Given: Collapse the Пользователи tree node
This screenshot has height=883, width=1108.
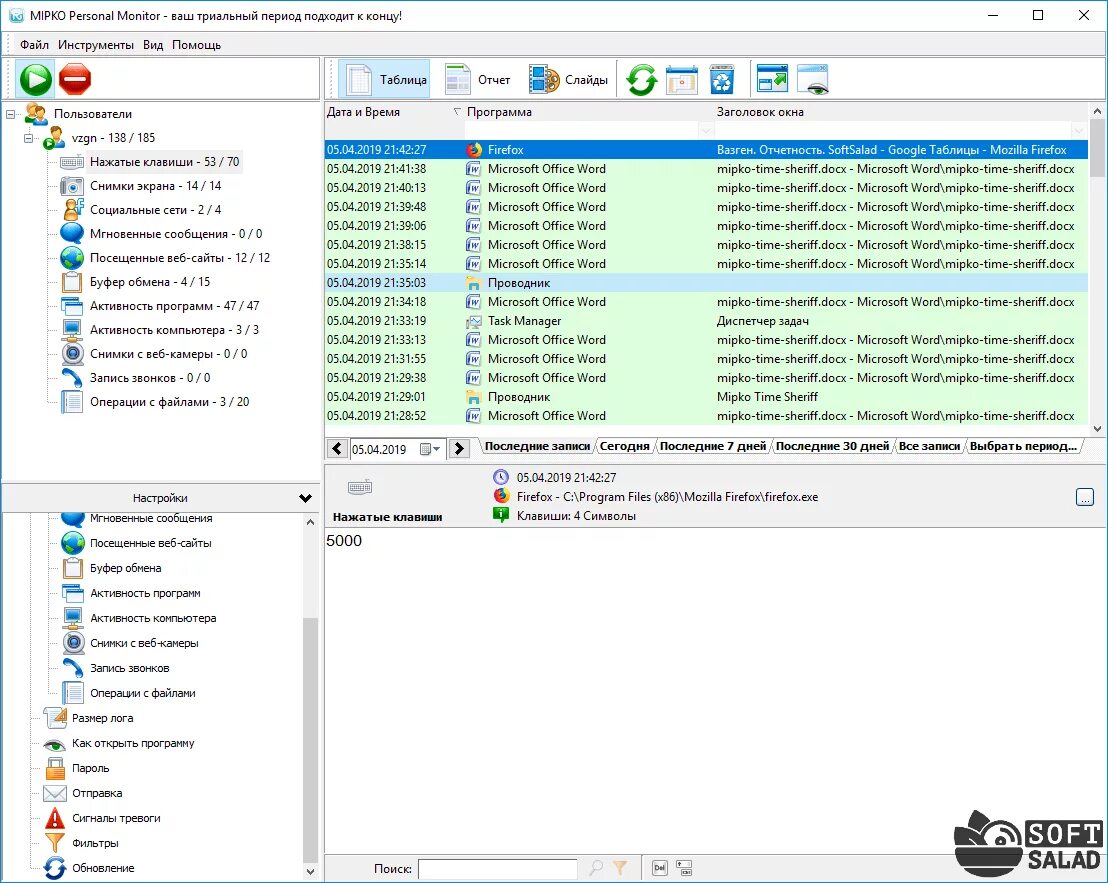Looking at the screenshot, I should (11, 114).
